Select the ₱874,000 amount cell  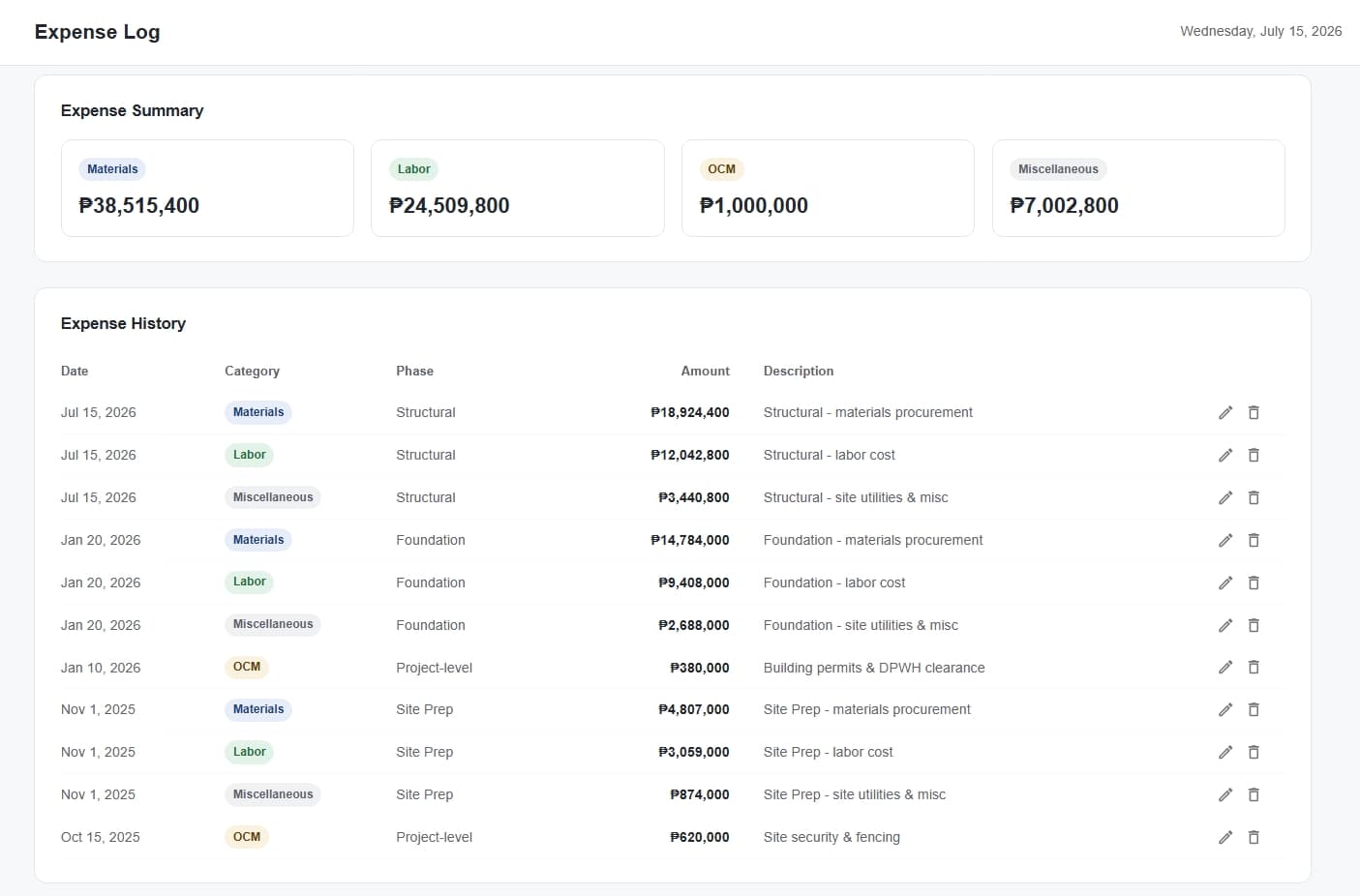(700, 794)
